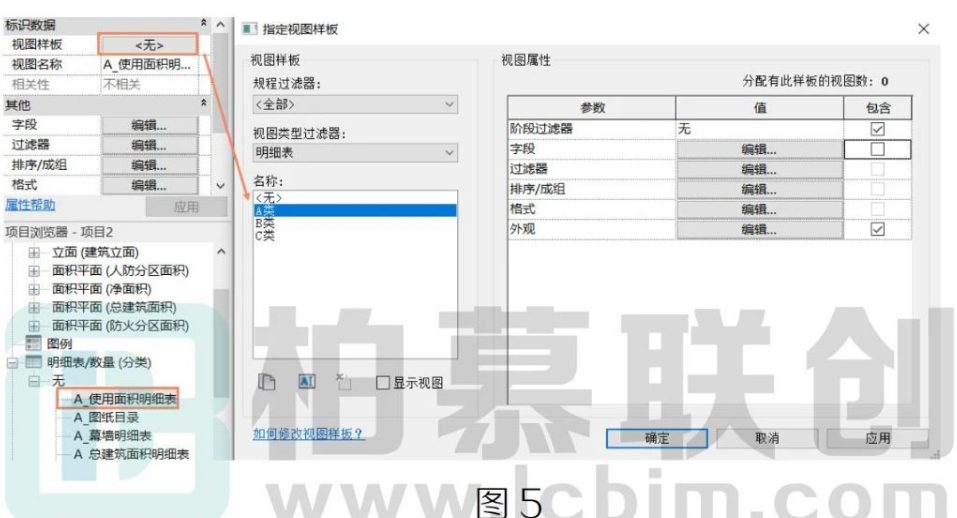Click properties panel scrollbar up arrow

221,24
